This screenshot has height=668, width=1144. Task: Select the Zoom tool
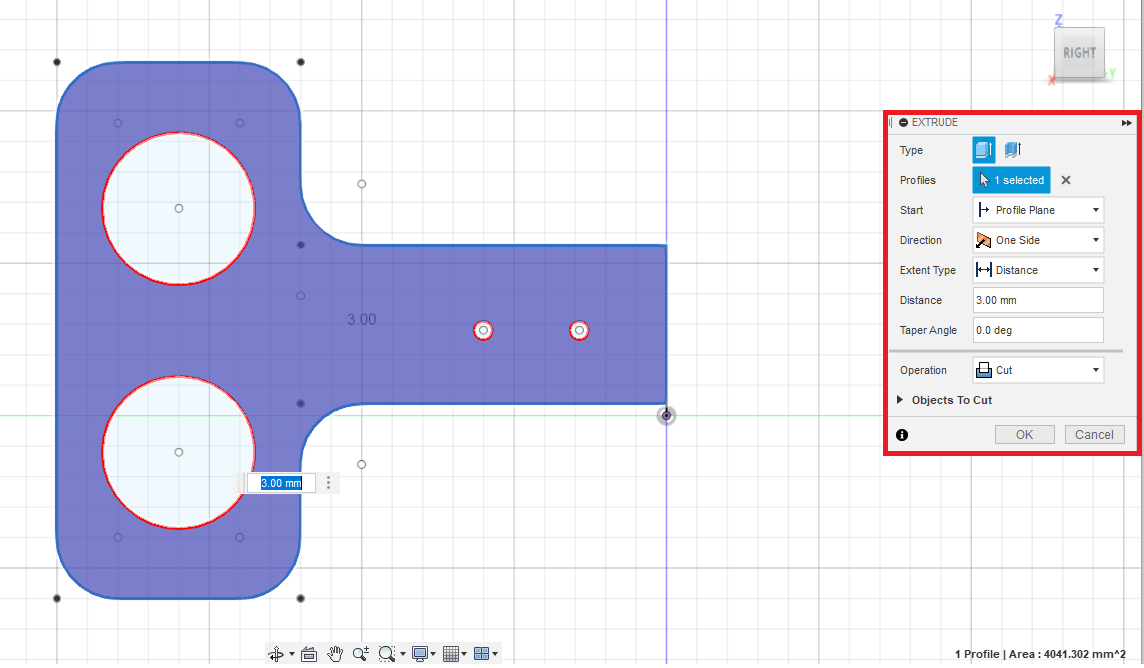360,654
